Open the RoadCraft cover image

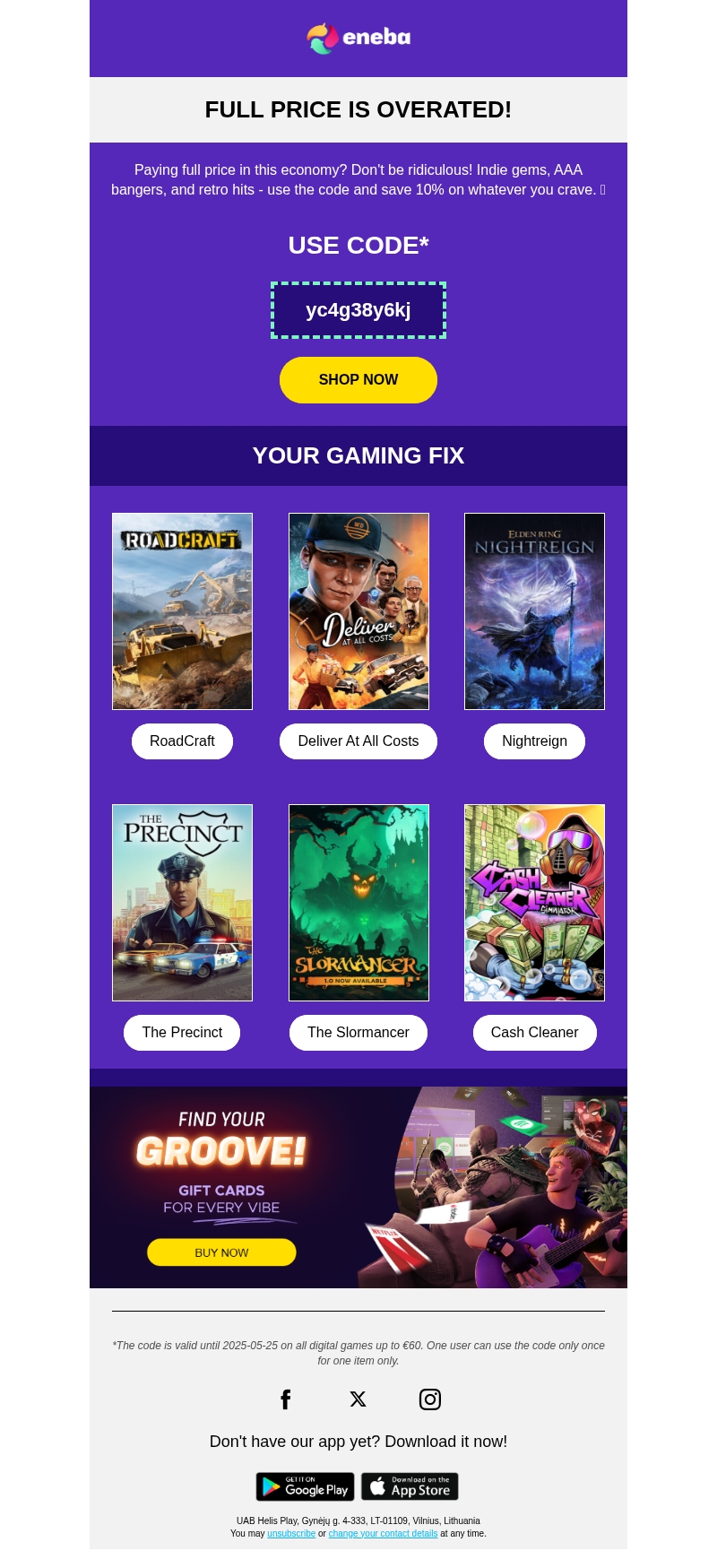tap(182, 611)
